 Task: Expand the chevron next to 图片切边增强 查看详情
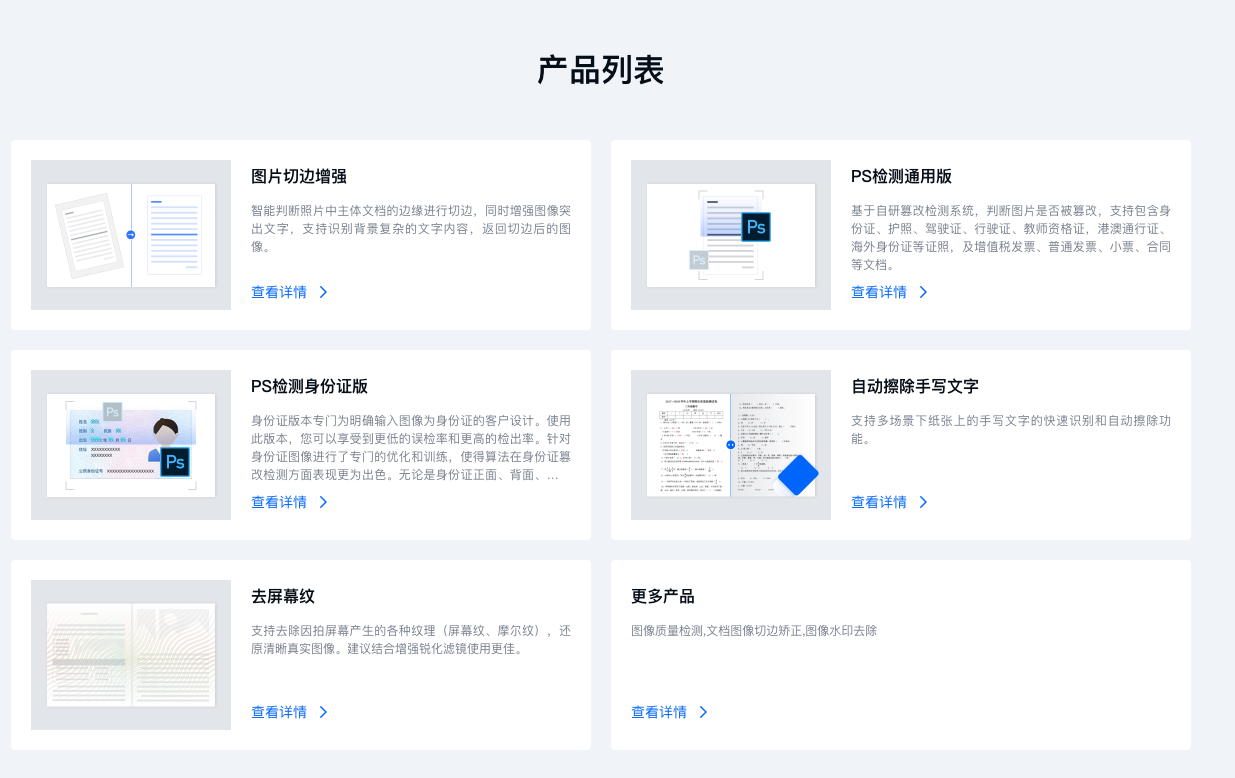click(x=322, y=292)
